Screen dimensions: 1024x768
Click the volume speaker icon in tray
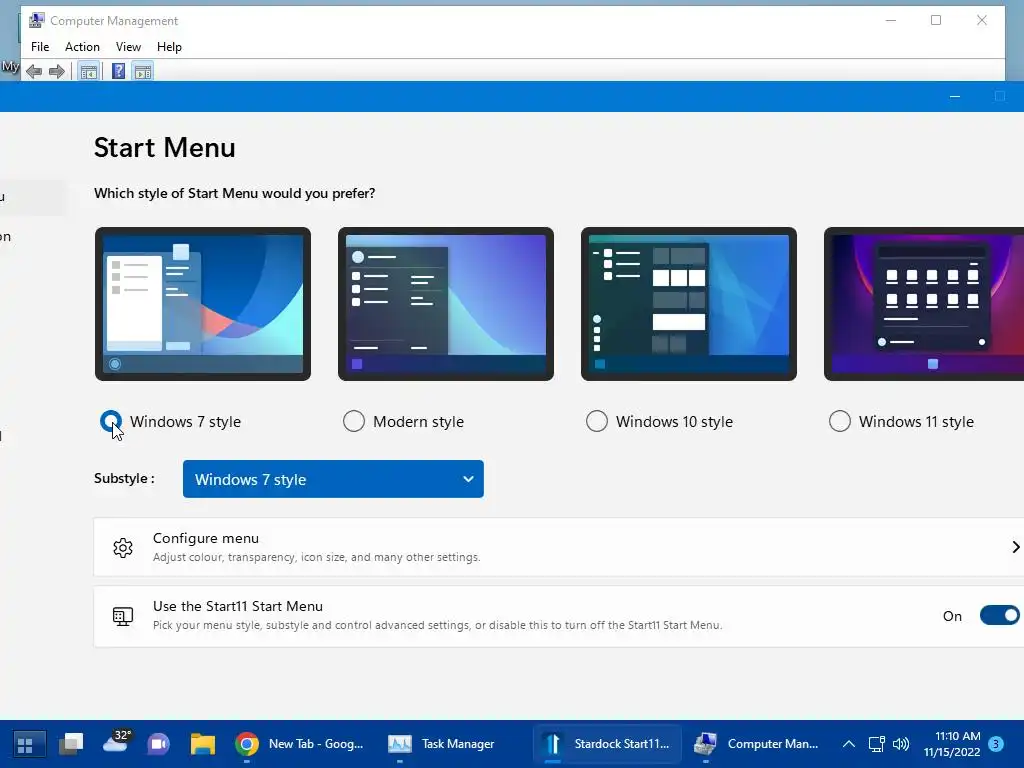tap(901, 744)
